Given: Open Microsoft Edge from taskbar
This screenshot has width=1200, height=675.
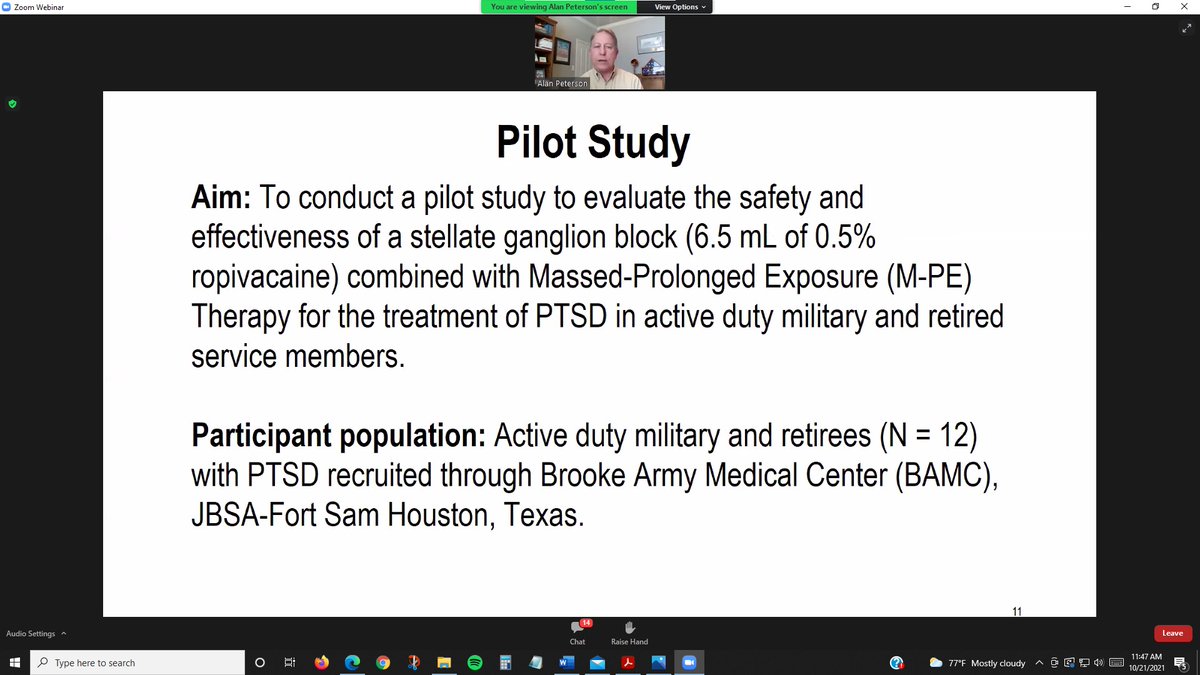Looking at the screenshot, I should point(352,662).
